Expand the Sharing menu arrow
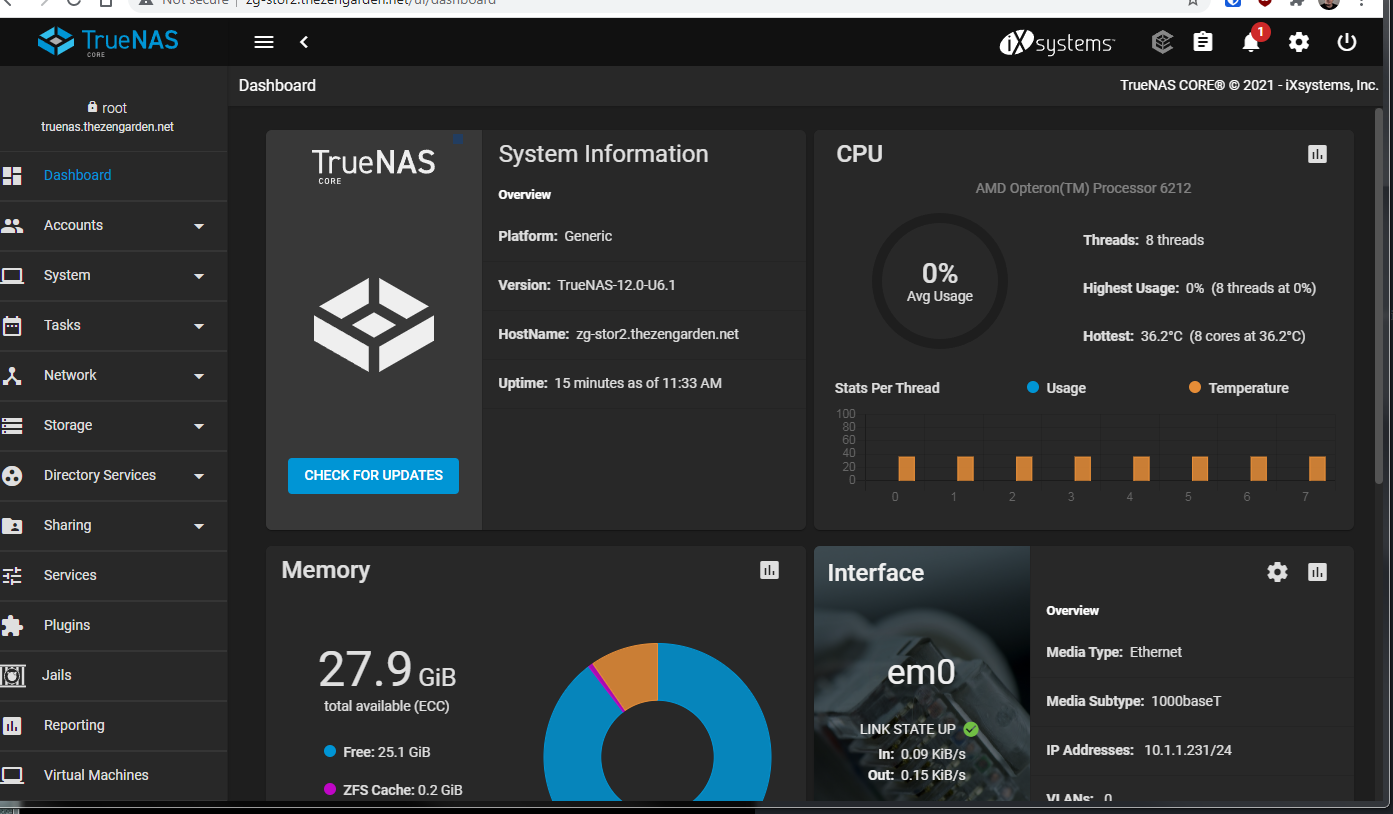 (x=199, y=526)
